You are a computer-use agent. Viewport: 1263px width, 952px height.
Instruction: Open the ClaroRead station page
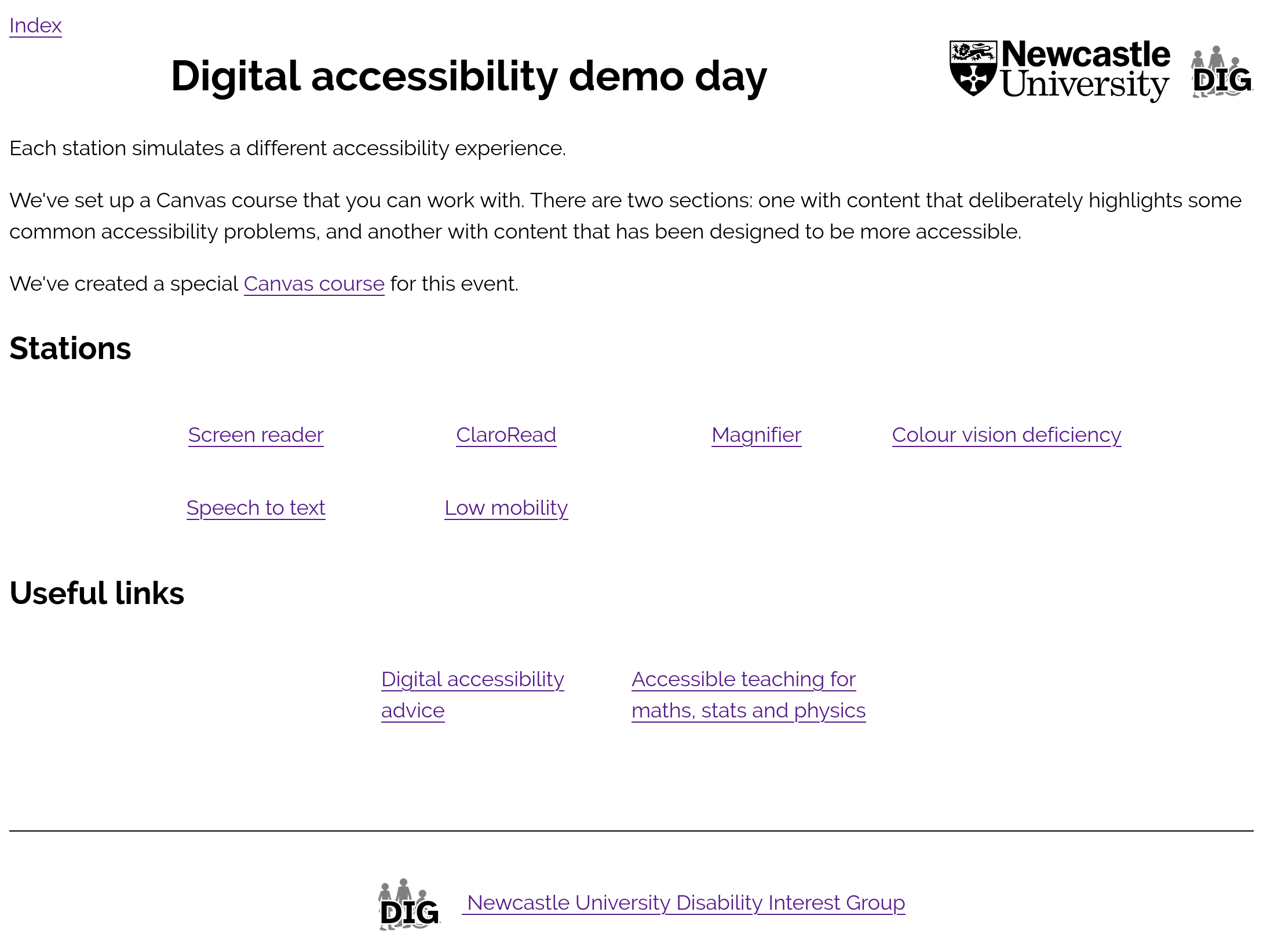pos(506,435)
